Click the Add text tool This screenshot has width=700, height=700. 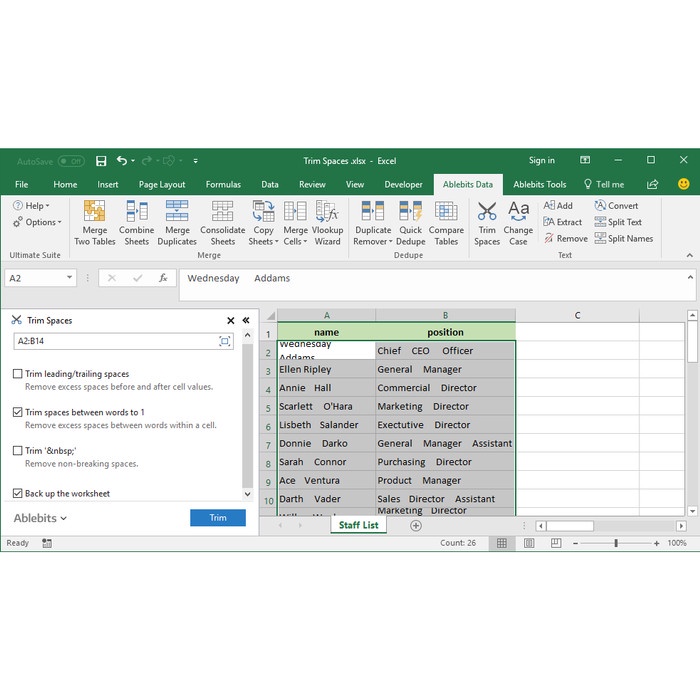pyautogui.click(x=558, y=206)
